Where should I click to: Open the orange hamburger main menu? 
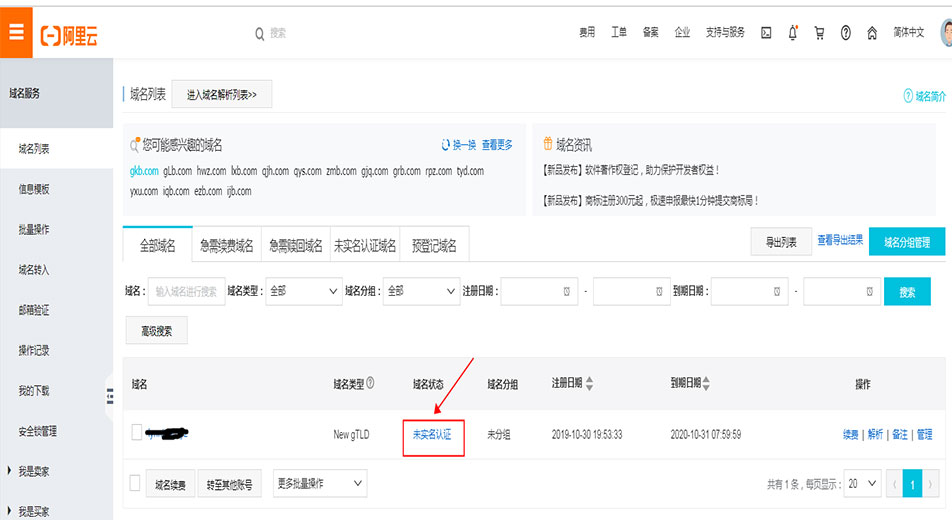(x=15, y=32)
